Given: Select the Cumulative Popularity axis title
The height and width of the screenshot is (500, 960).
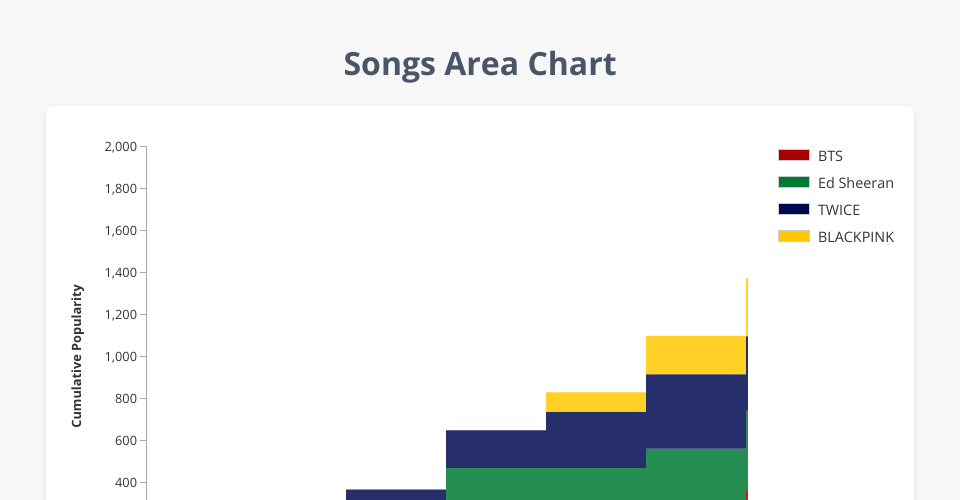Looking at the screenshot, I should click(77, 356).
